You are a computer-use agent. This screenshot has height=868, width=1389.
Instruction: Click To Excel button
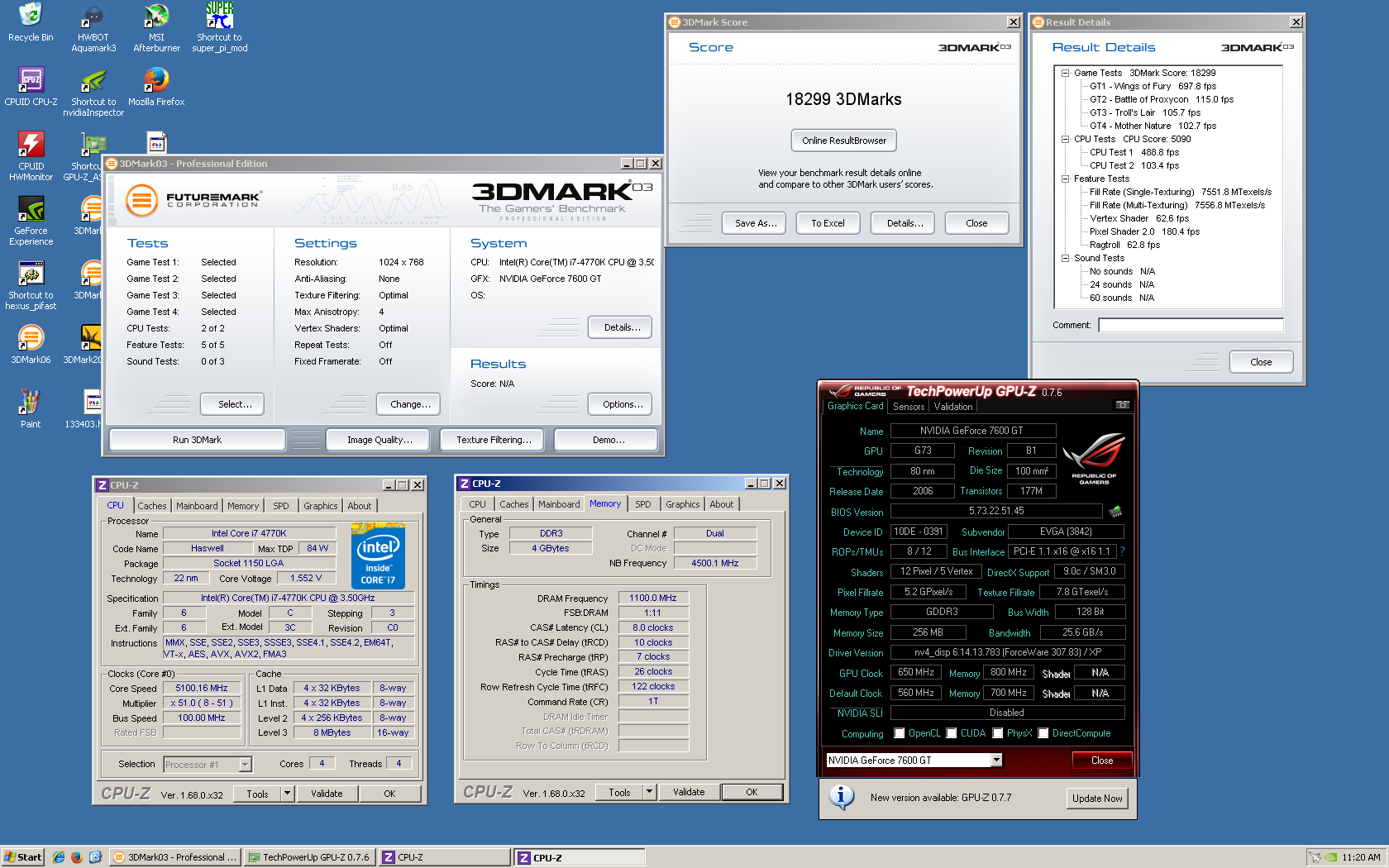[828, 223]
